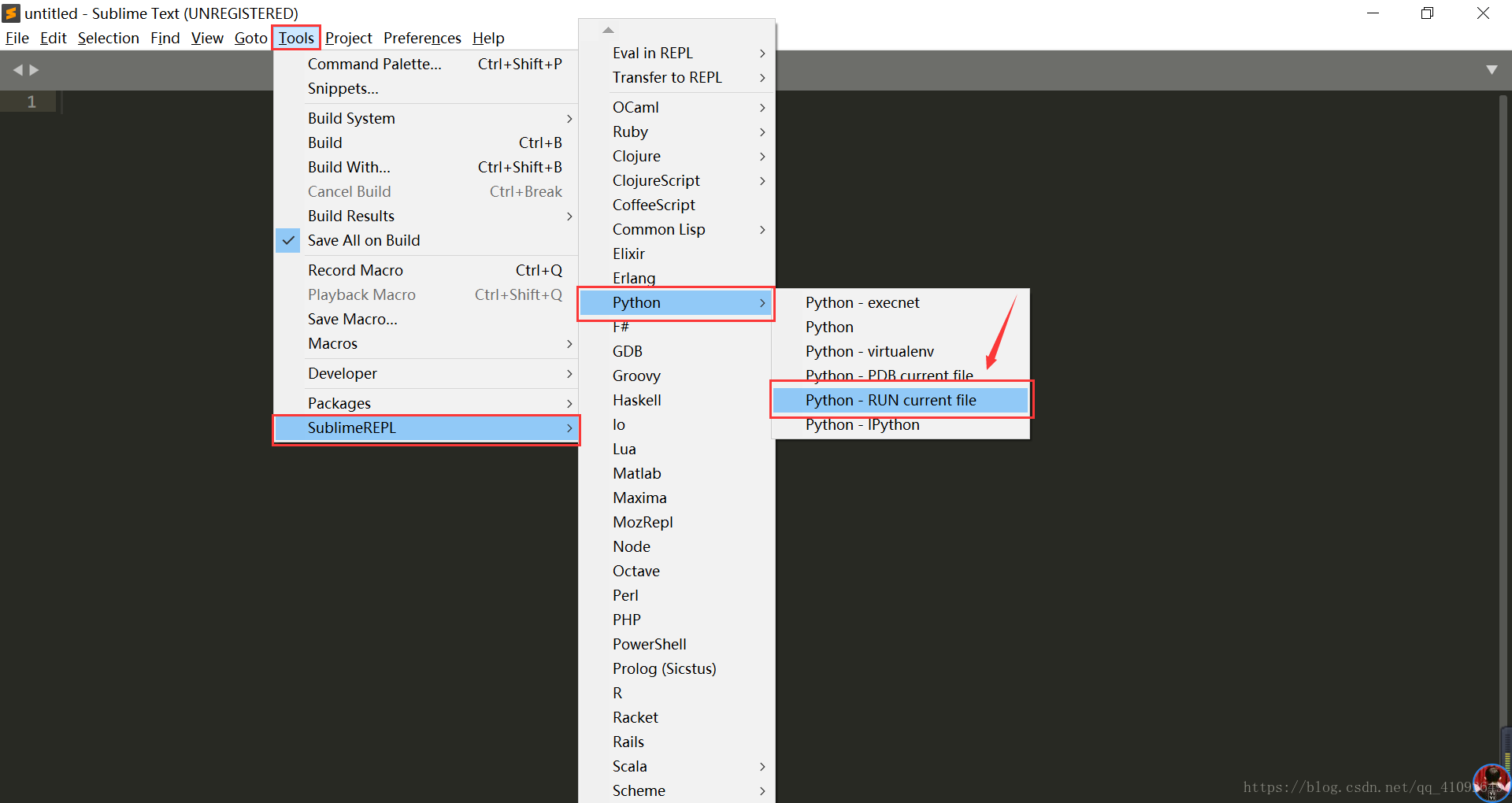Expand Transfer to REPL submenu
Viewport: 1512px width, 803px height.
pos(676,77)
